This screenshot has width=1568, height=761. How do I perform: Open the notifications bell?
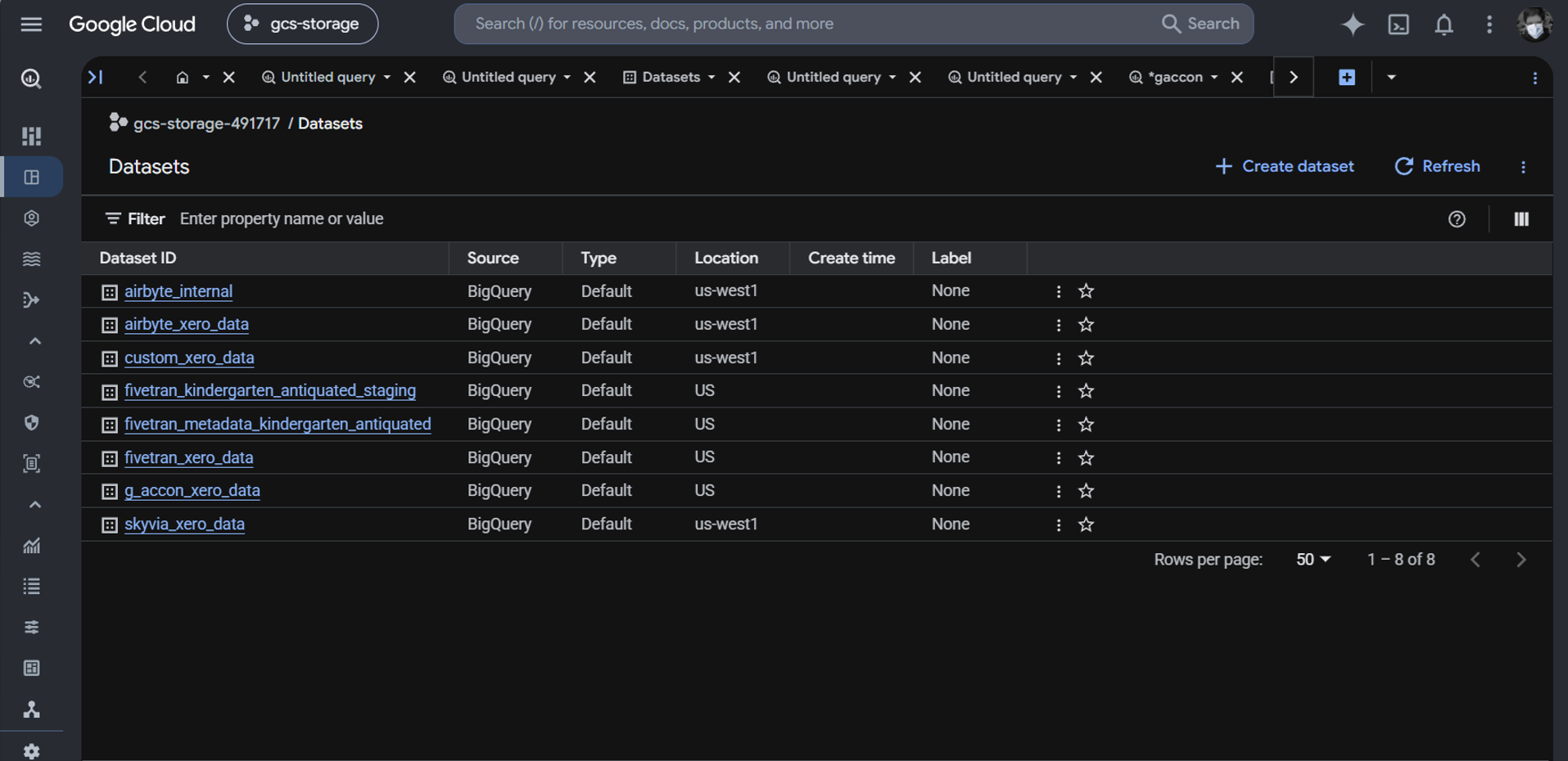[x=1444, y=25]
